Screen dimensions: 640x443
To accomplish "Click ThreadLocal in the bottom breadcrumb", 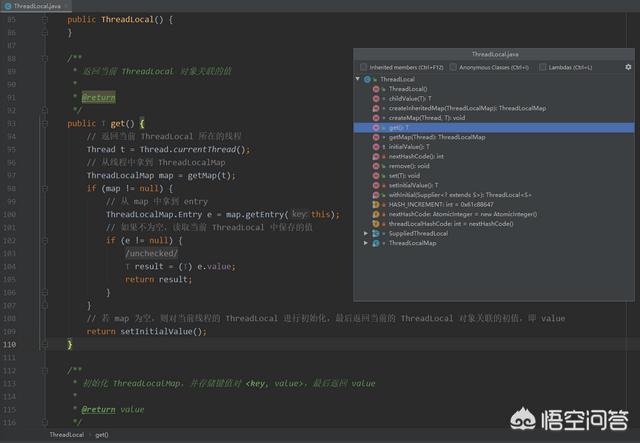I will click(67, 435).
